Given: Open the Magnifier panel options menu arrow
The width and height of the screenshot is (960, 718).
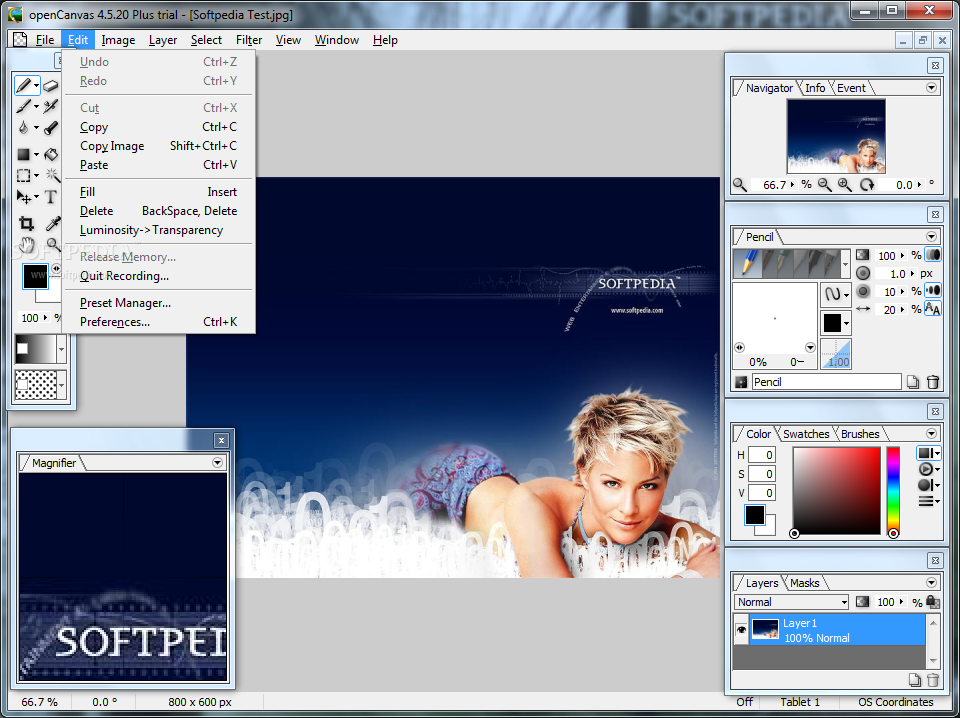Looking at the screenshot, I should pyautogui.click(x=217, y=463).
